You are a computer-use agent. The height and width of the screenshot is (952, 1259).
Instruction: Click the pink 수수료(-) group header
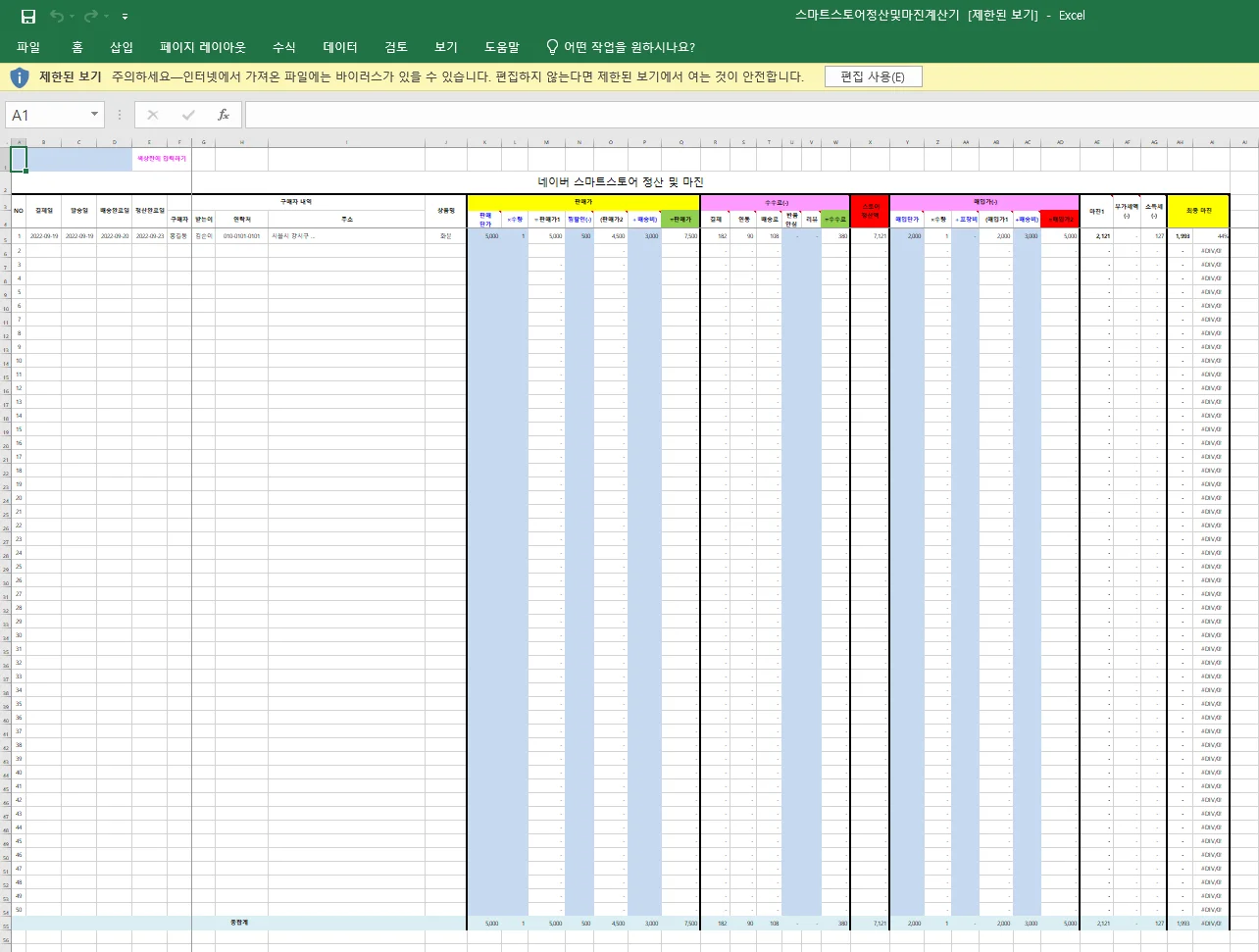coord(777,202)
